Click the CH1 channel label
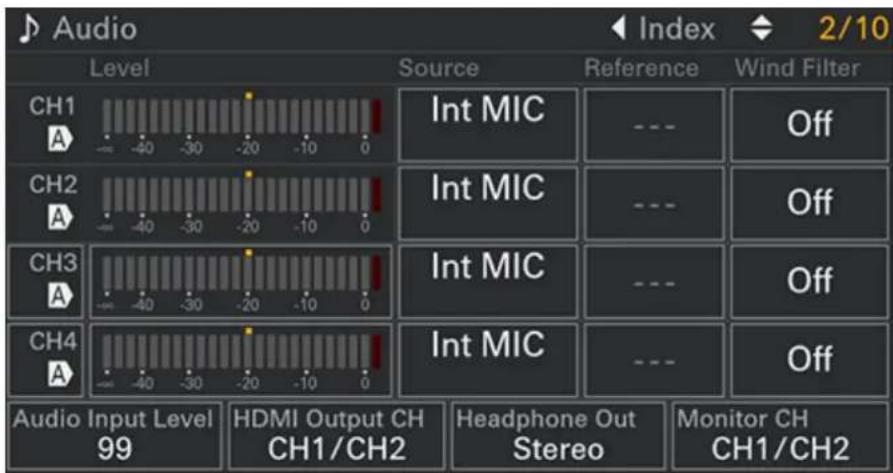 pos(53,108)
